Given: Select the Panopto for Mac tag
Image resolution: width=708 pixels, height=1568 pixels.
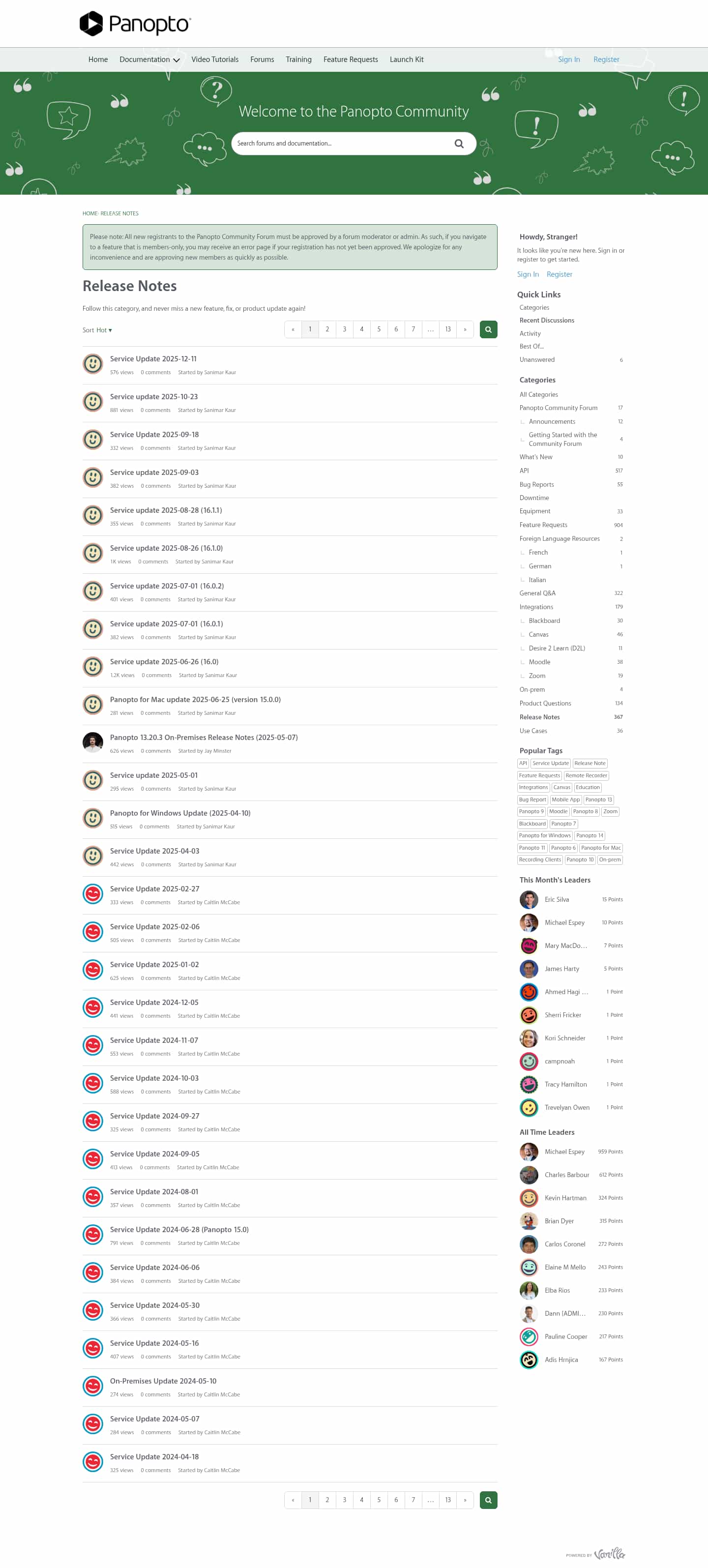Looking at the screenshot, I should pos(601,848).
